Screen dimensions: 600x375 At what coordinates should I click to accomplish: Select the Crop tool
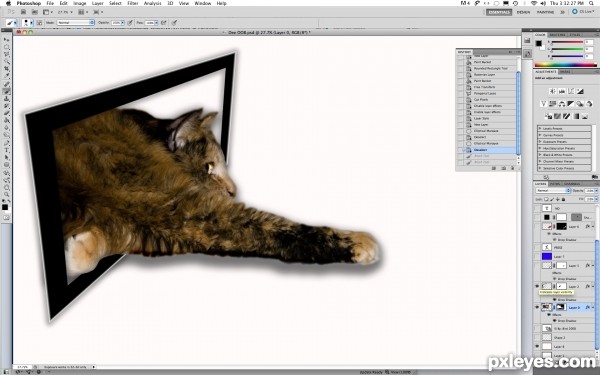click(x=7, y=68)
